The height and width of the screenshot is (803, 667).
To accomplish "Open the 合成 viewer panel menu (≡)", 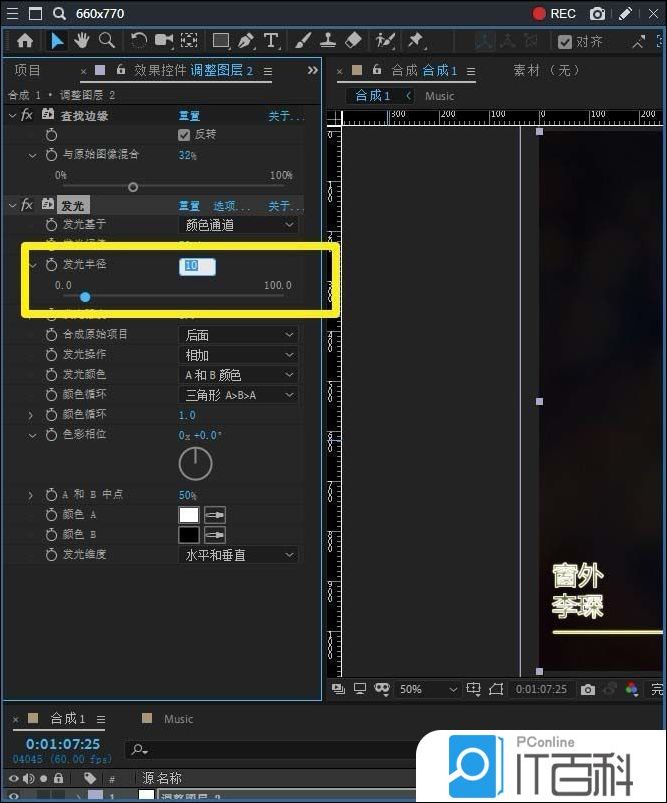I will coord(471,71).
